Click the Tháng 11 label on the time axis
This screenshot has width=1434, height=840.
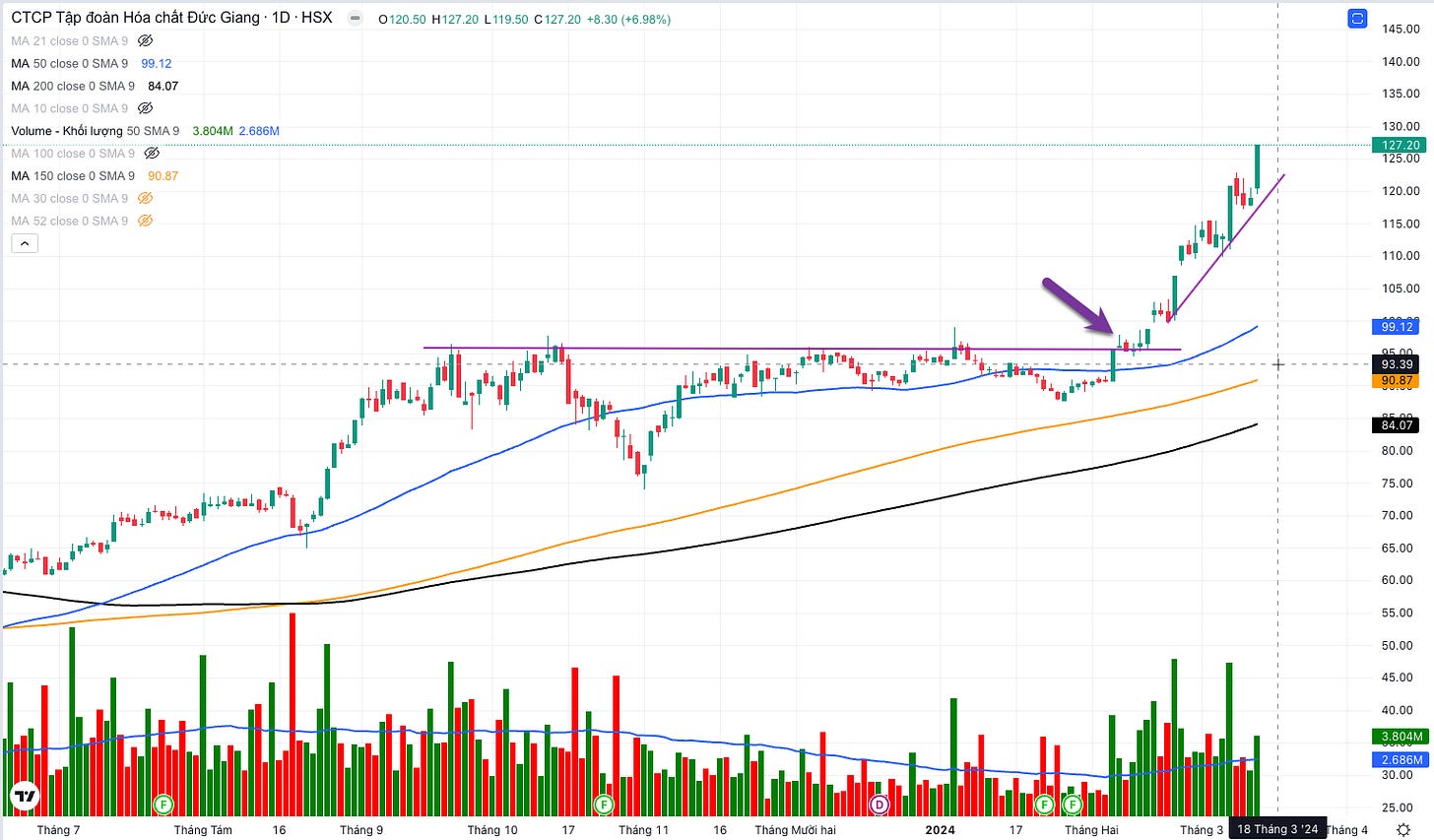coord(643,830)
